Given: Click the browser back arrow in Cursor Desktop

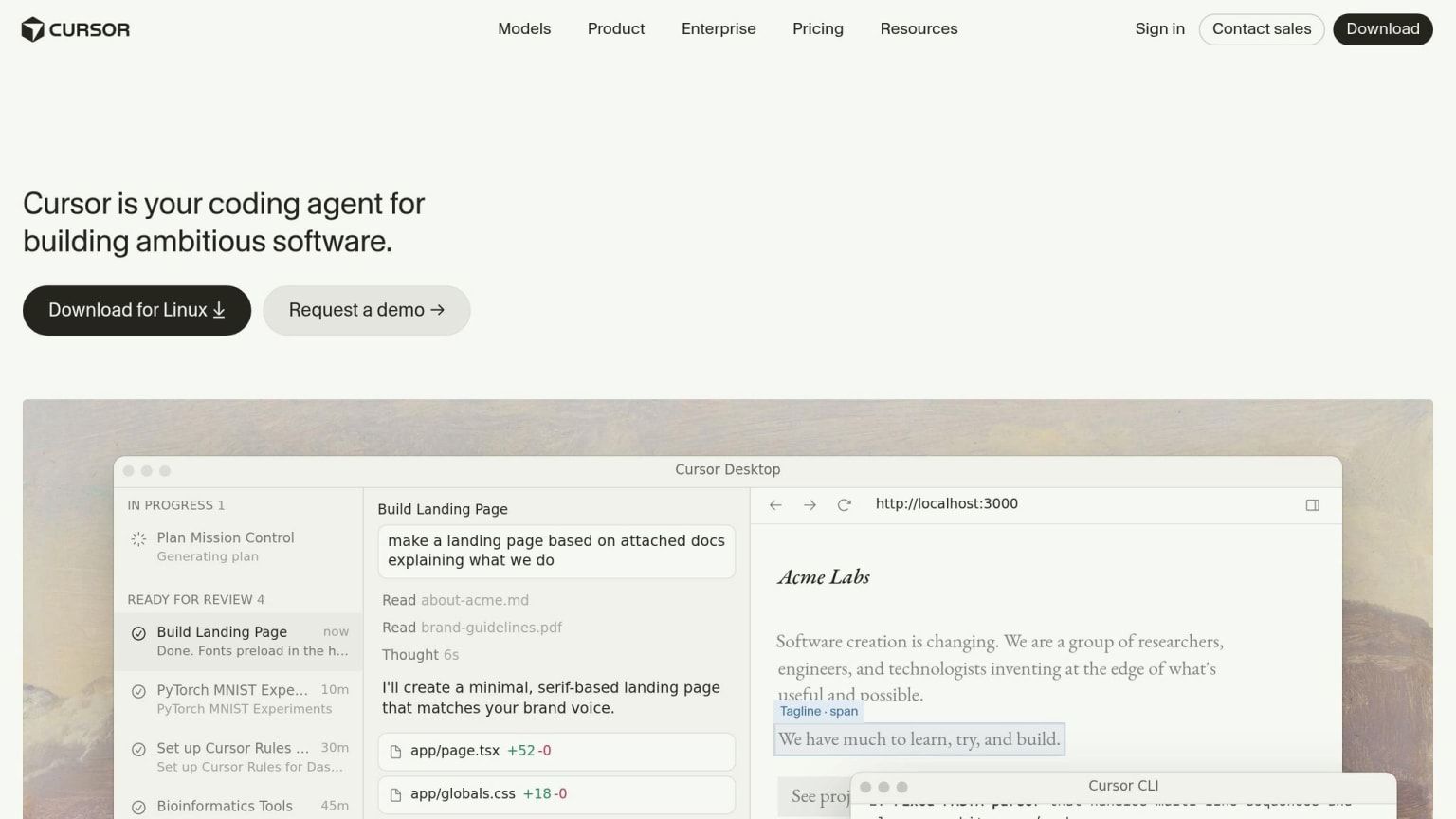Looking at the screenshot, I should pos(775,505).
